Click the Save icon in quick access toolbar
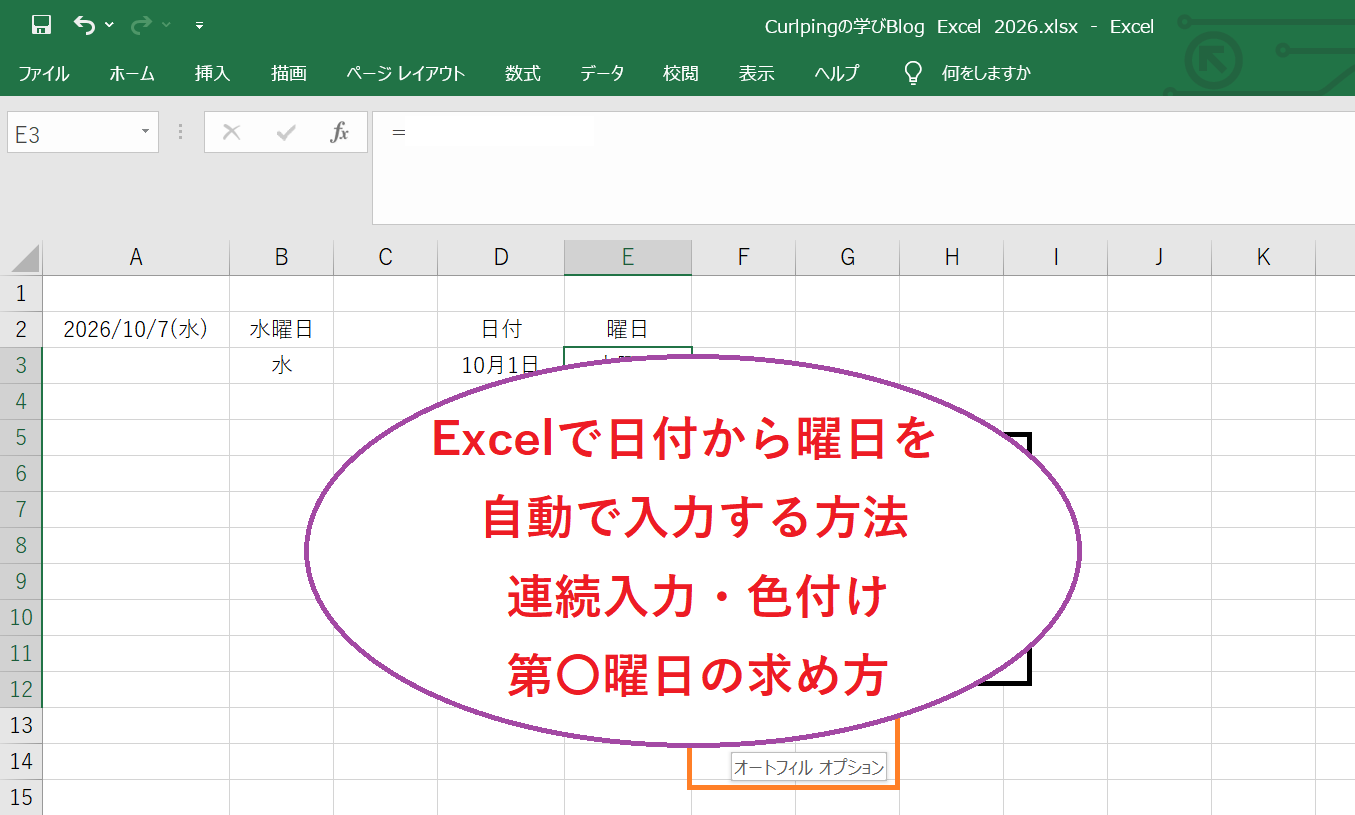Viewport: 1355px width, 815px height. tap(41, 25)
